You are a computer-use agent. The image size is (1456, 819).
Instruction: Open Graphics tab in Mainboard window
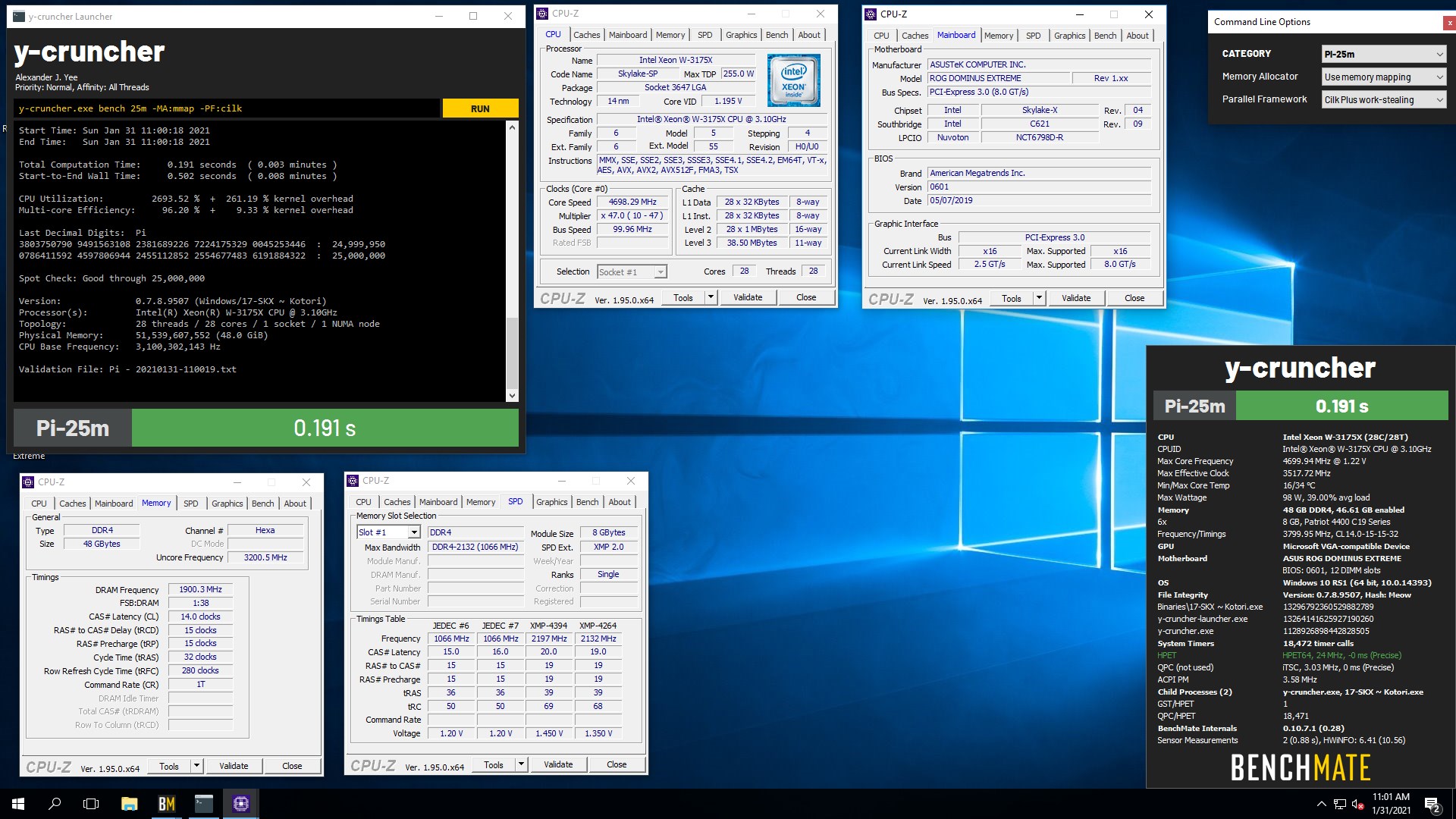pyautogui.click(x=1069, y=36)
